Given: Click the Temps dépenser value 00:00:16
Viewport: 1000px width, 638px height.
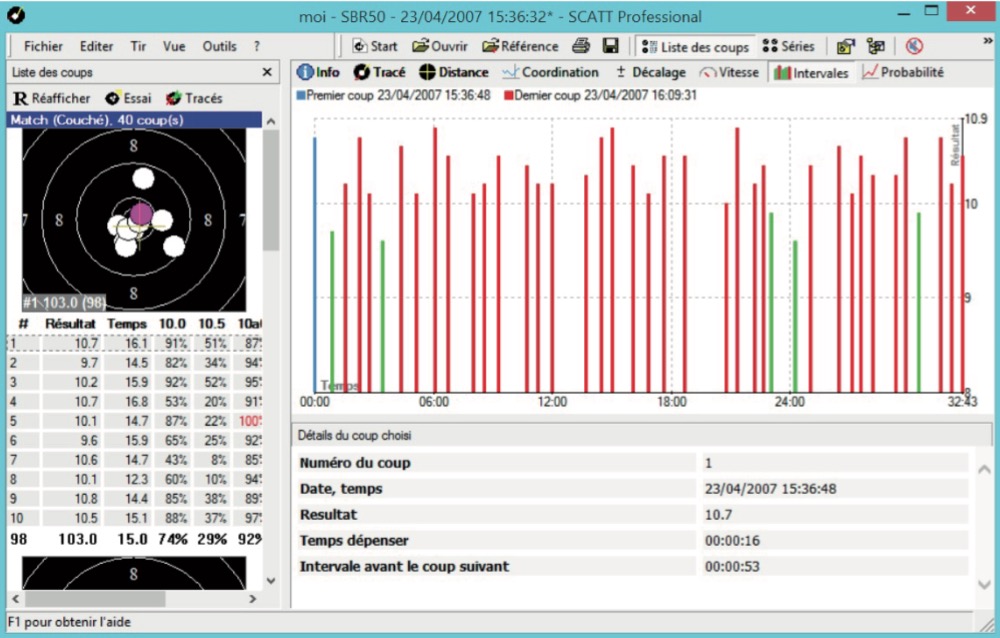Looking at the screenshot, I should (x=732, y=540).
